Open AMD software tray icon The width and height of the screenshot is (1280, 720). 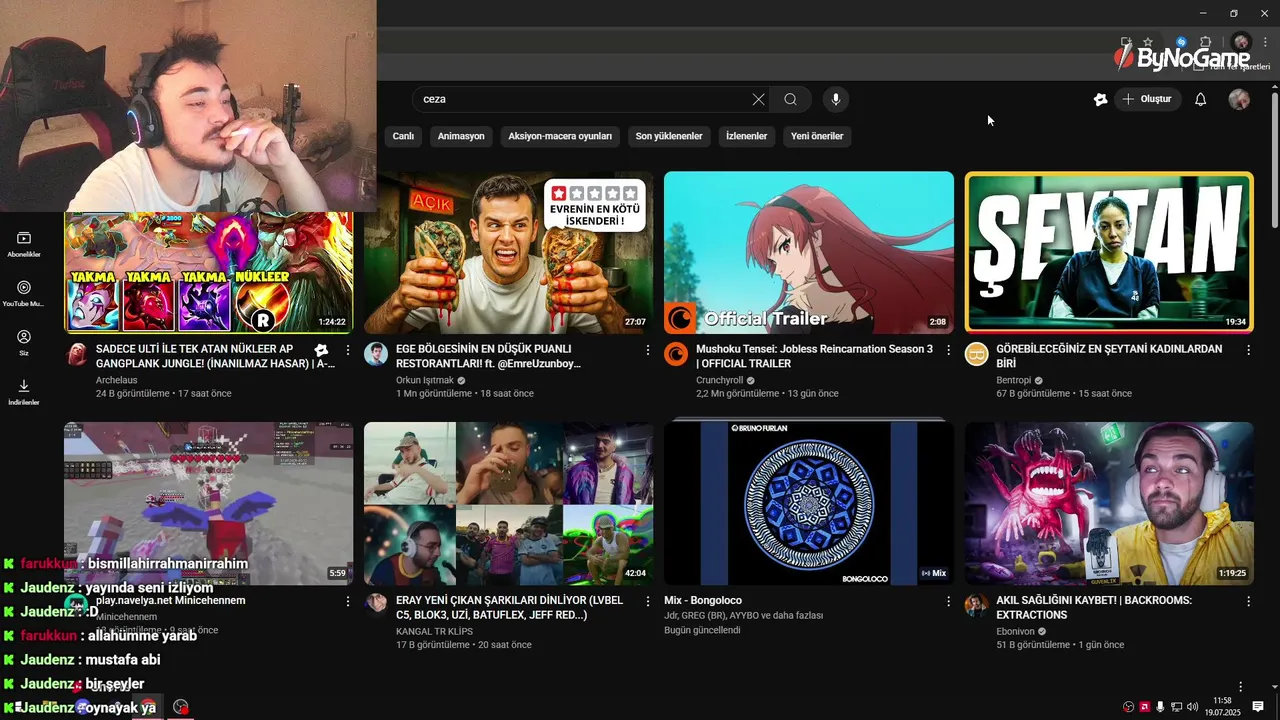(1144, 707)
